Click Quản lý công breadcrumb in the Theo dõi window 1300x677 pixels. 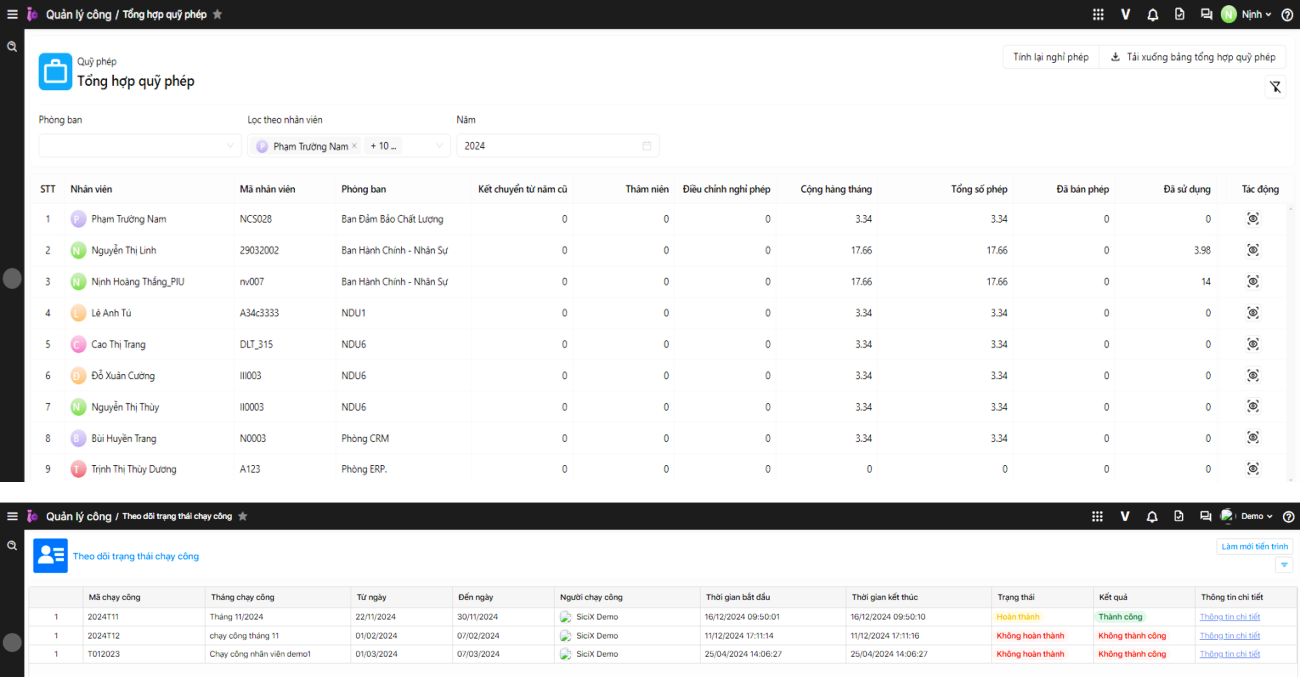pyautogui.click(x=79, y=516)
